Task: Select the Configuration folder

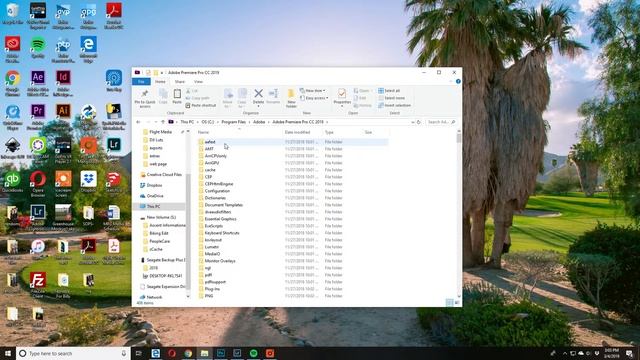Action: click(x=217, y=191)
